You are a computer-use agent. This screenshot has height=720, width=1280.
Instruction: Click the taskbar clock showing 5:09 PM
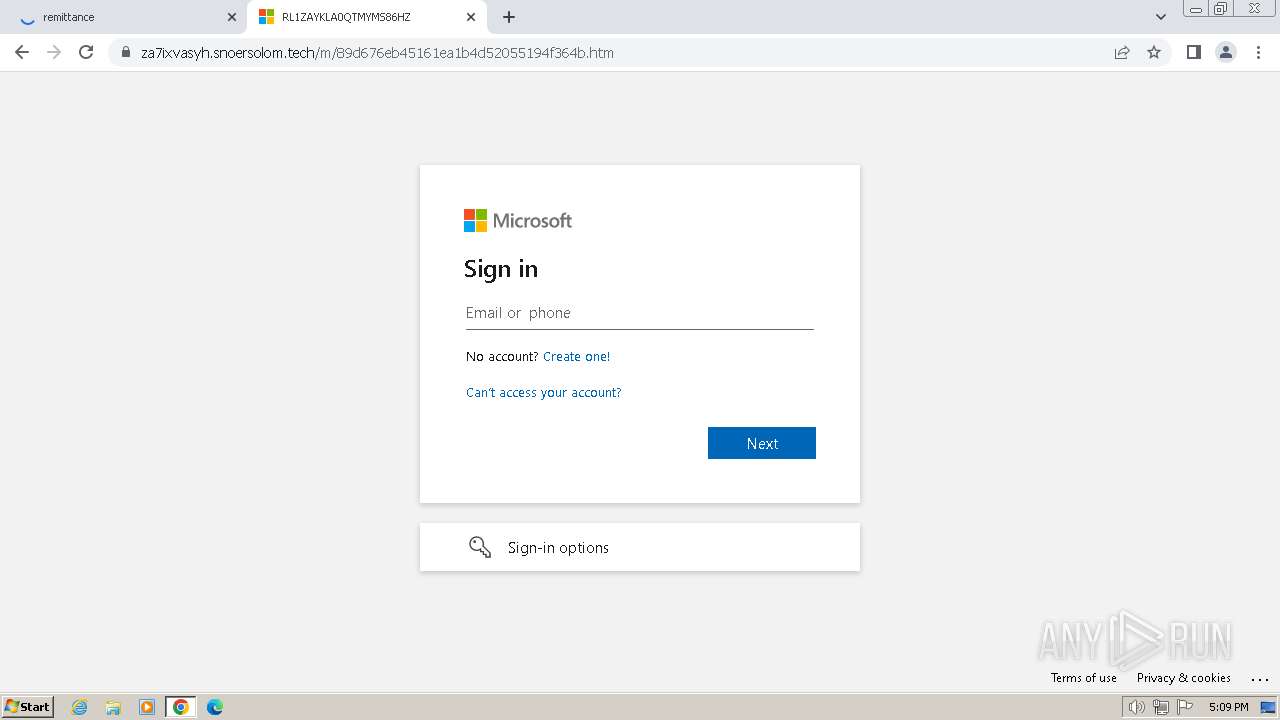[1228, 707]
